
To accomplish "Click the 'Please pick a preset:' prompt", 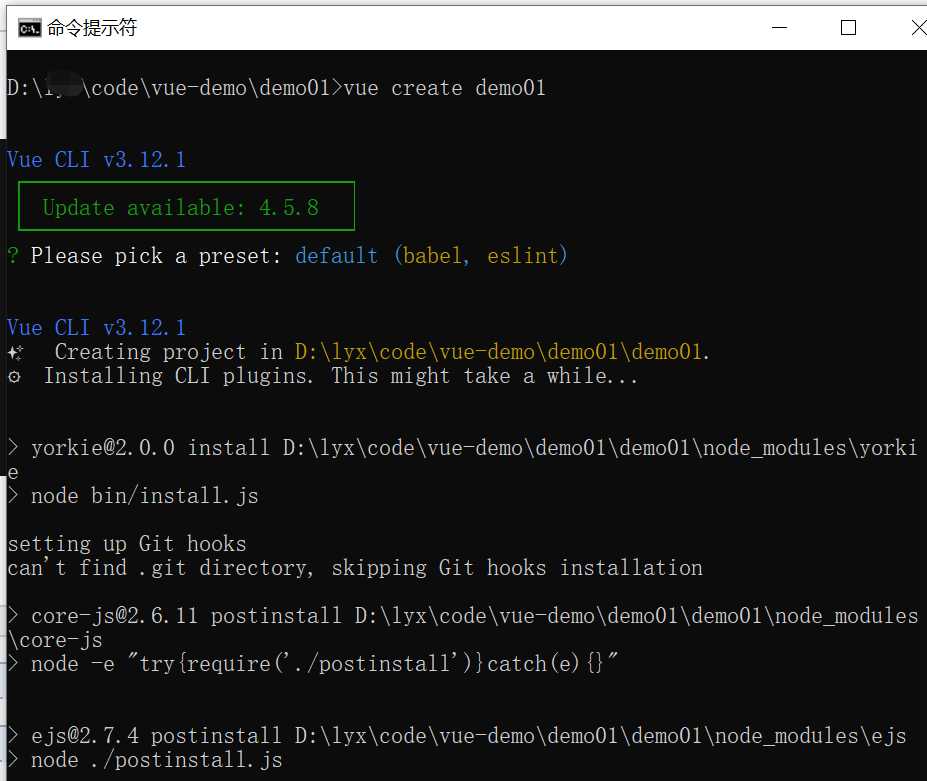I will (155, 255).
